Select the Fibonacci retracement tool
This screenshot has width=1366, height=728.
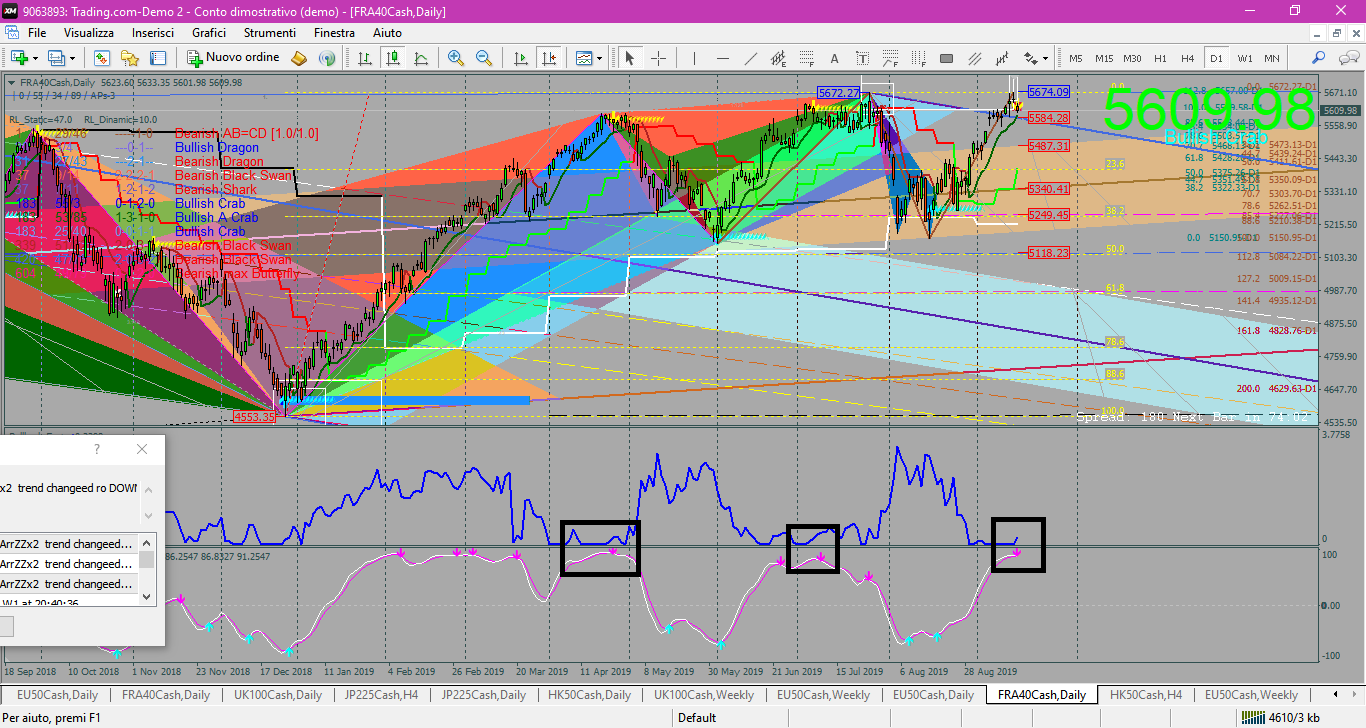point(806,58)
